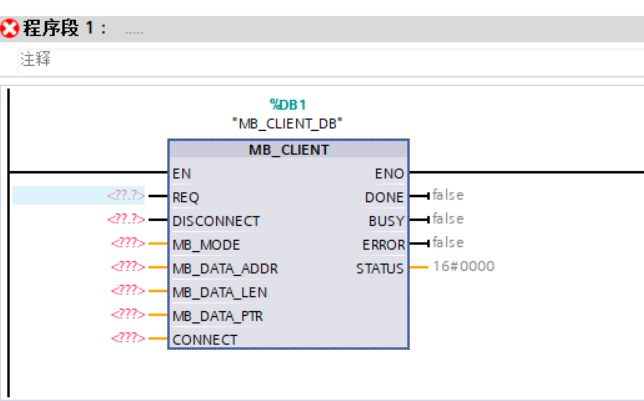Click the DONE output false value
644x401 pixels.
click(x=448, y=195)
